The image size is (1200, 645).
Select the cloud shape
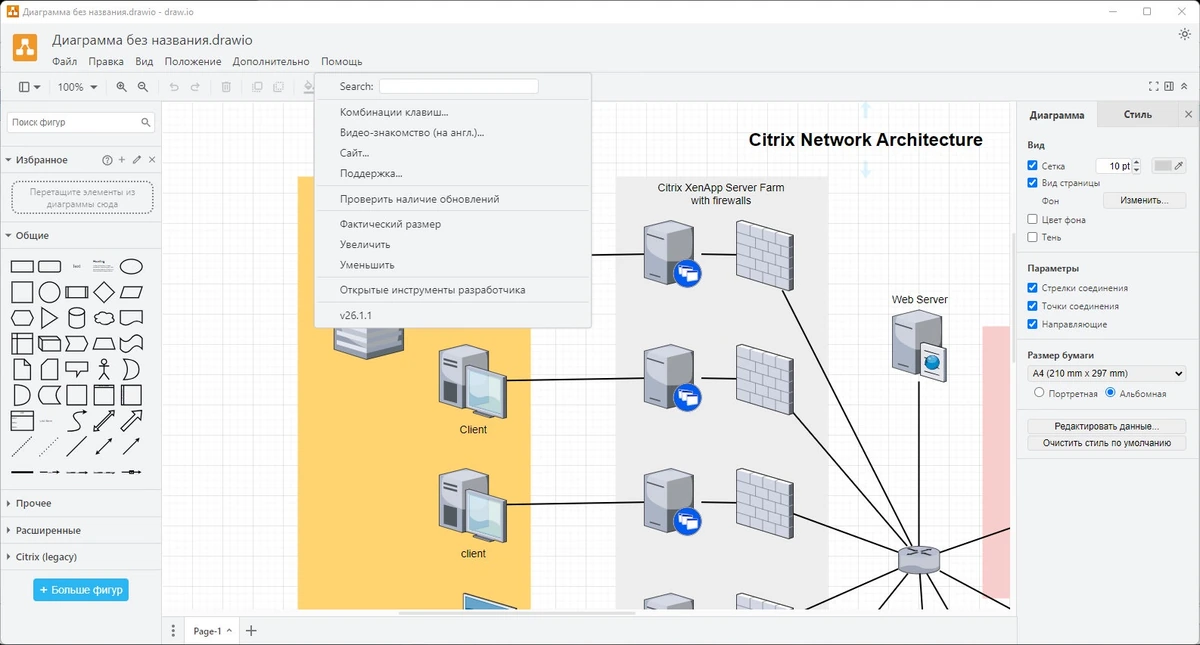click(x=104, y=318)
